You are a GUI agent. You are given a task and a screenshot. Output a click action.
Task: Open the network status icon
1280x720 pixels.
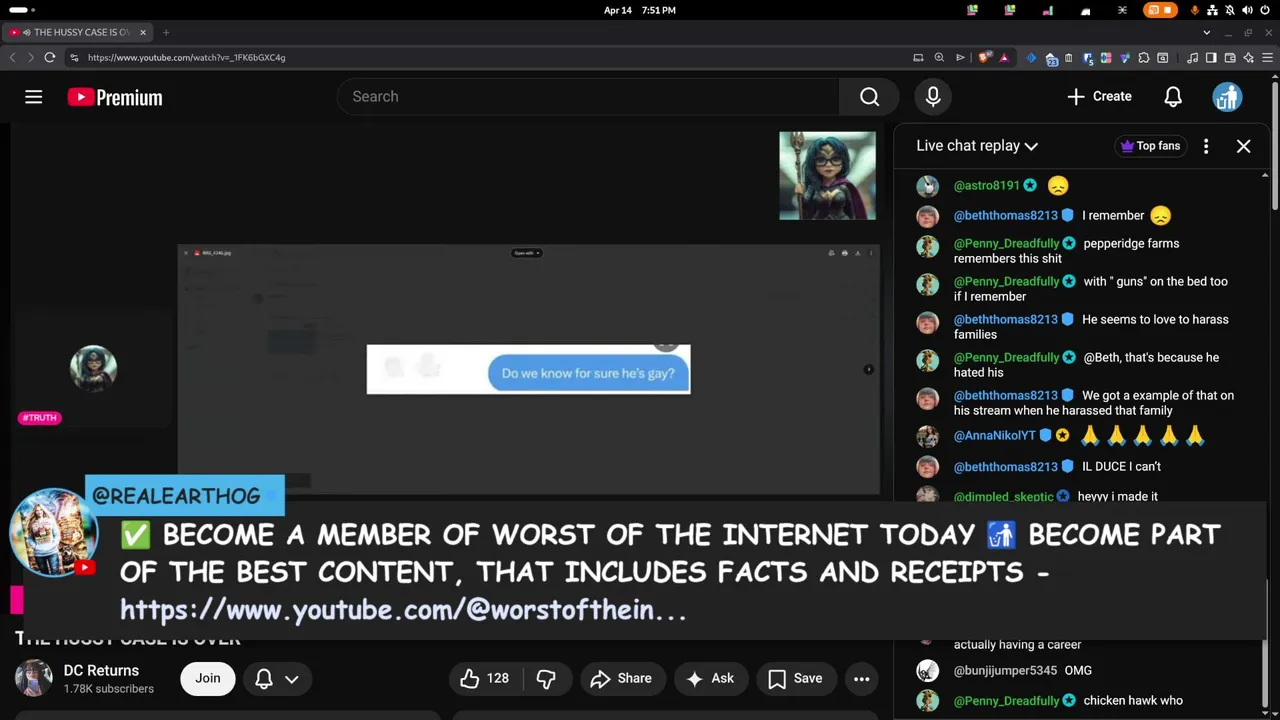(1212, 10)
